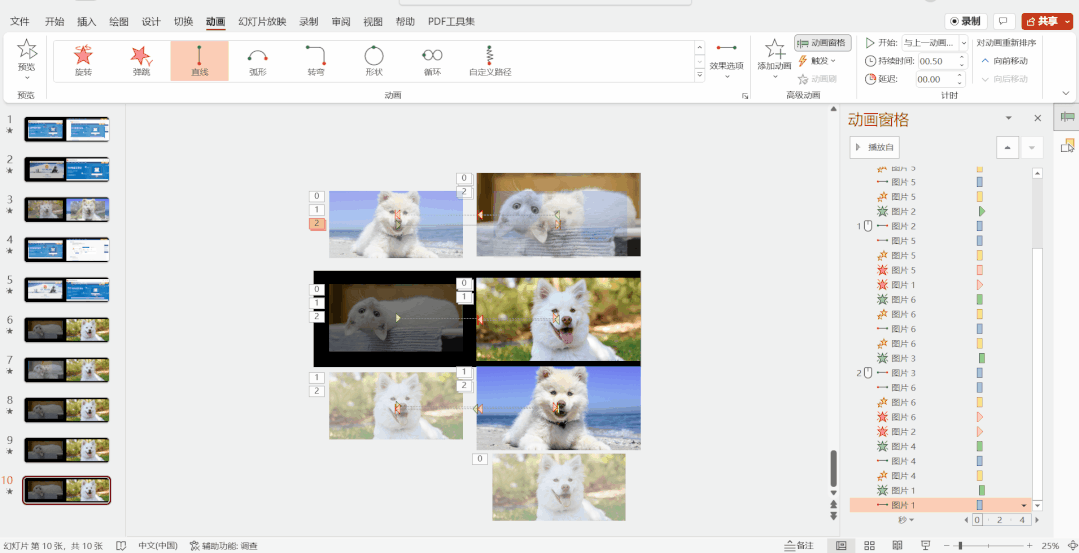Collapse the ribbon chevron

coord(1066,94)
